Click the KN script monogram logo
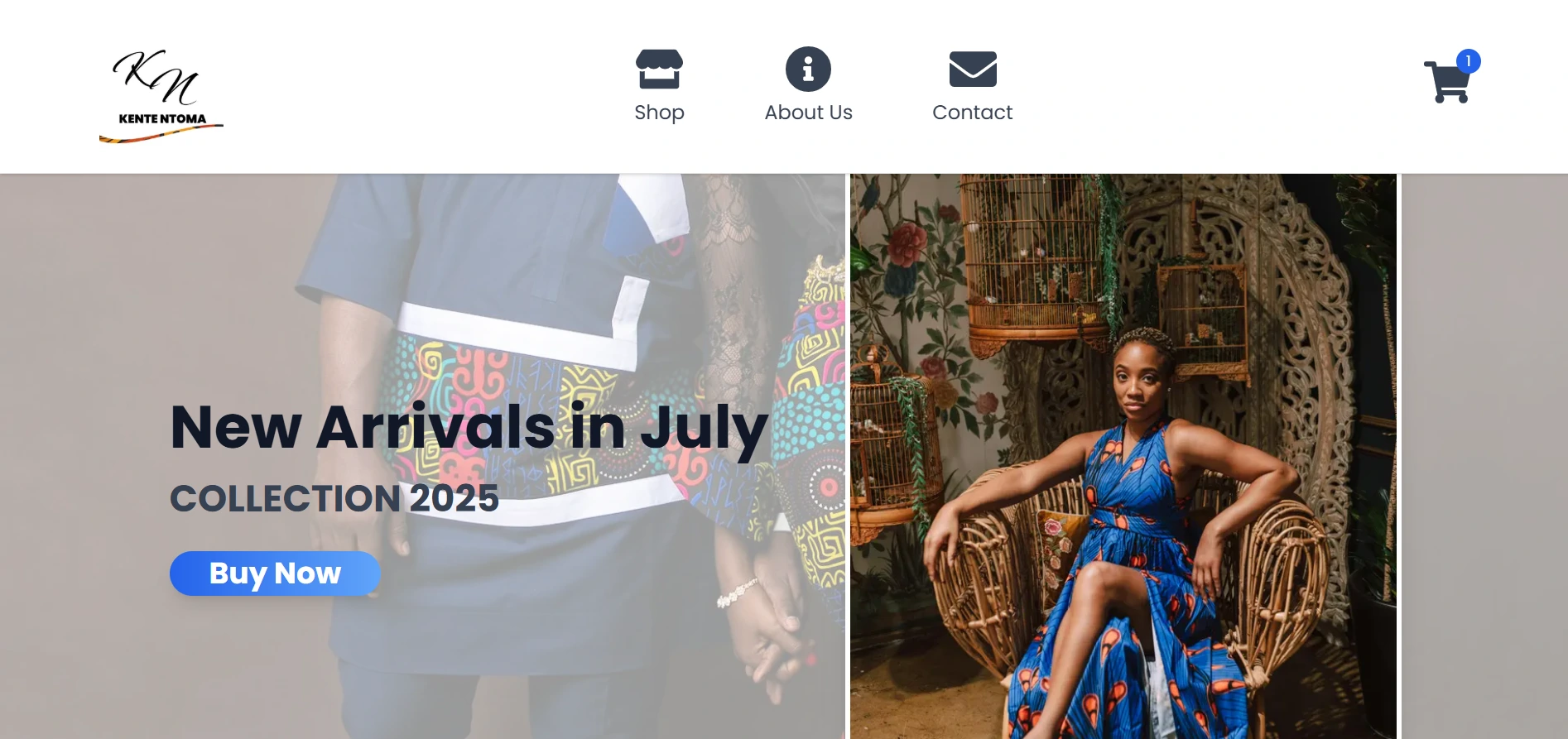Image resolution: width=1568 pixels, height=739 pixels. 156,77
